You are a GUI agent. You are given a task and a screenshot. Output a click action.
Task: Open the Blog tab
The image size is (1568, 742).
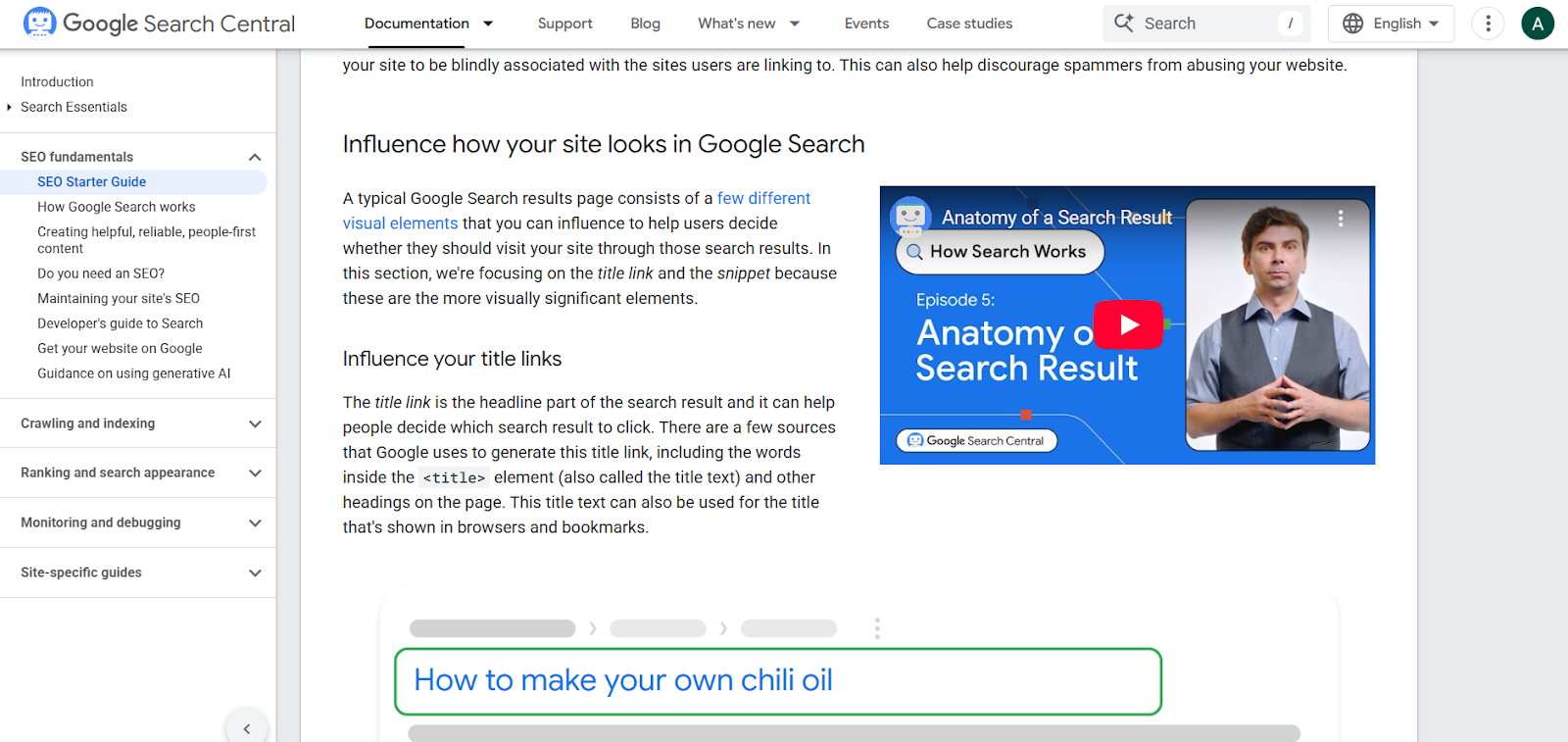(x=645, y=24)
